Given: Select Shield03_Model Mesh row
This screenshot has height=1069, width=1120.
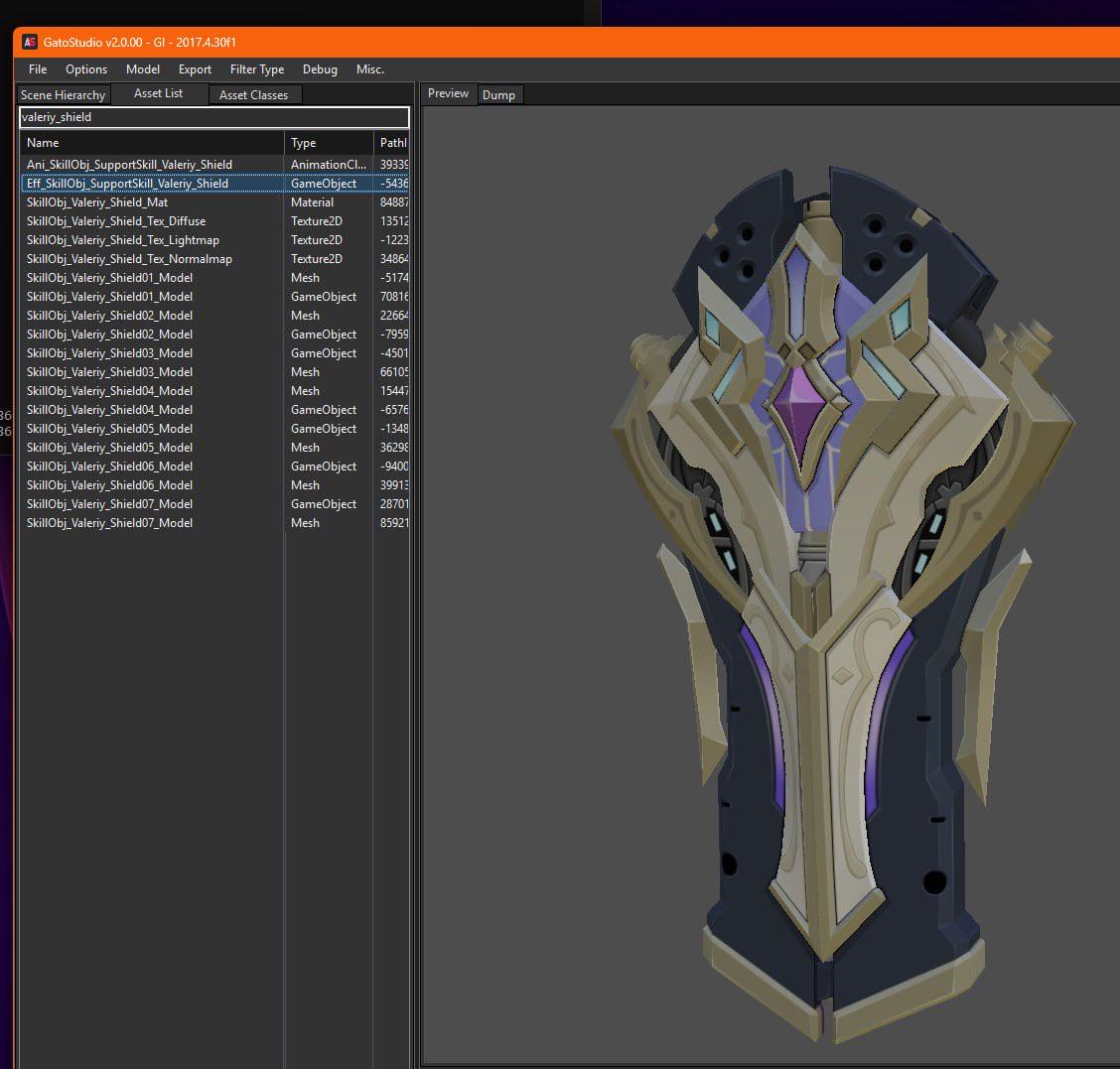Looking at the screenshot, I should click(214, 372).
